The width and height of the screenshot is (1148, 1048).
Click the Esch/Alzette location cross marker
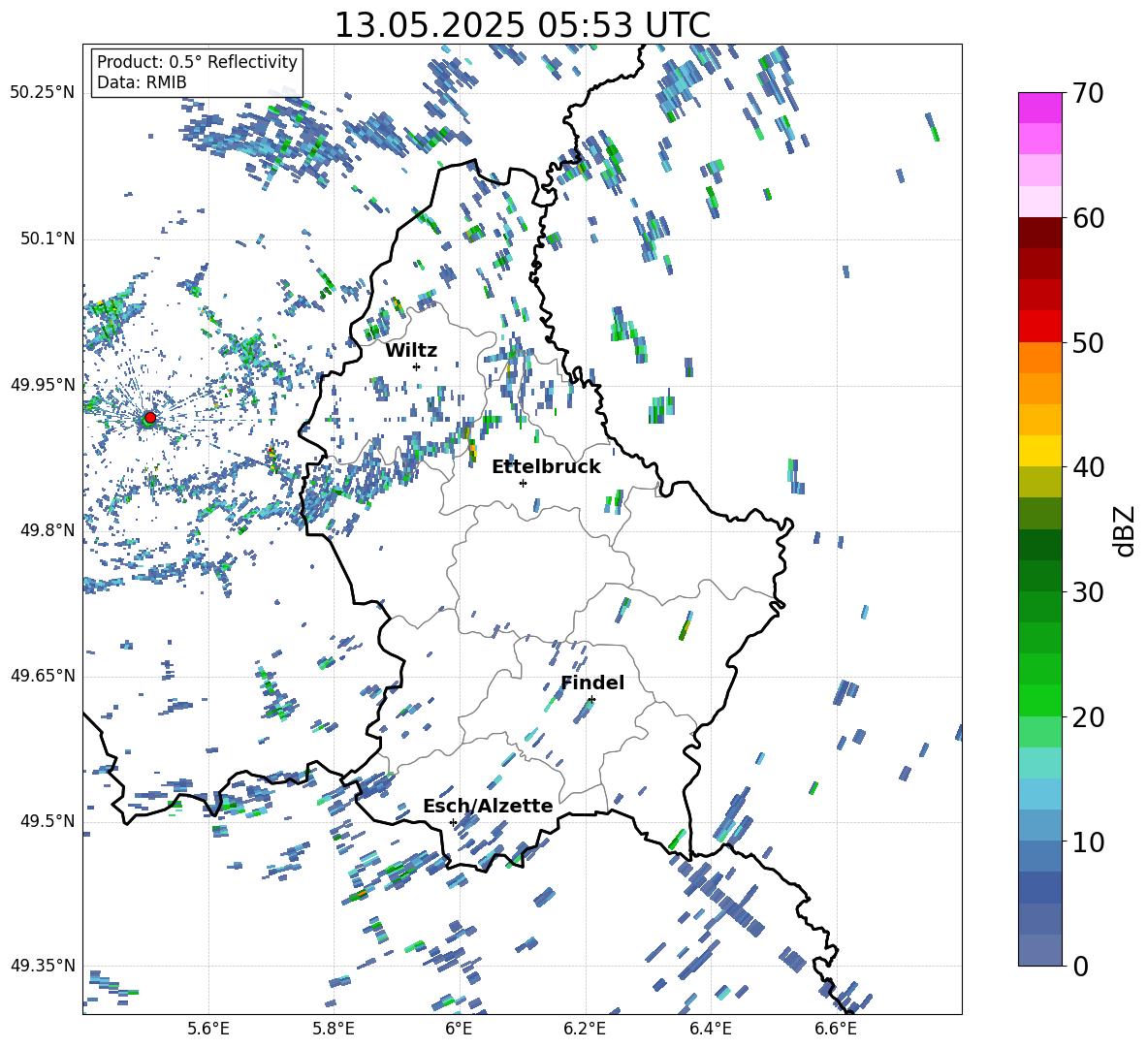click(x=453, y=822)
